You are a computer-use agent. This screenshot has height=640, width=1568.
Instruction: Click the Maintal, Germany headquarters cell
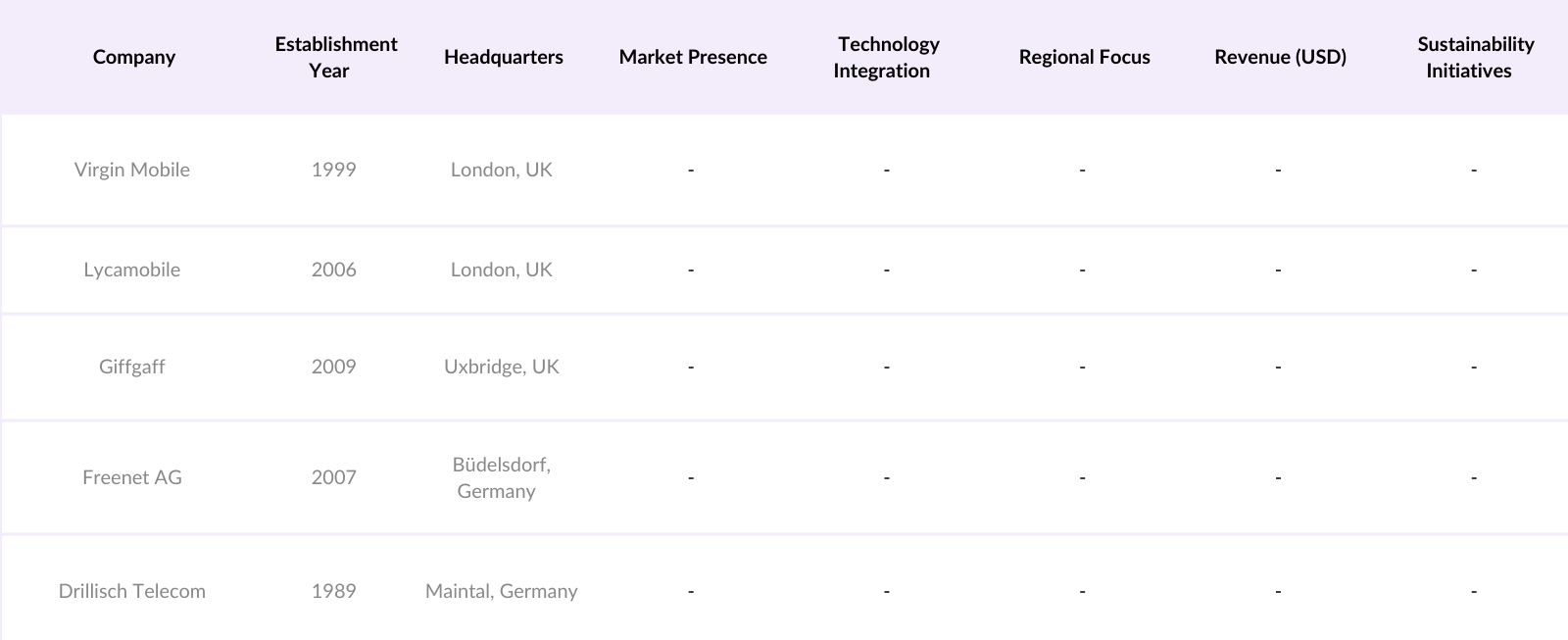click(x=502, y=591)
